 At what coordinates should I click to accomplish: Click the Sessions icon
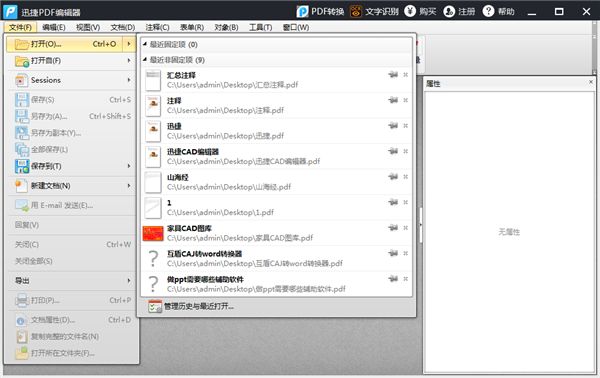pyautogui.click(x=21, y=80)
